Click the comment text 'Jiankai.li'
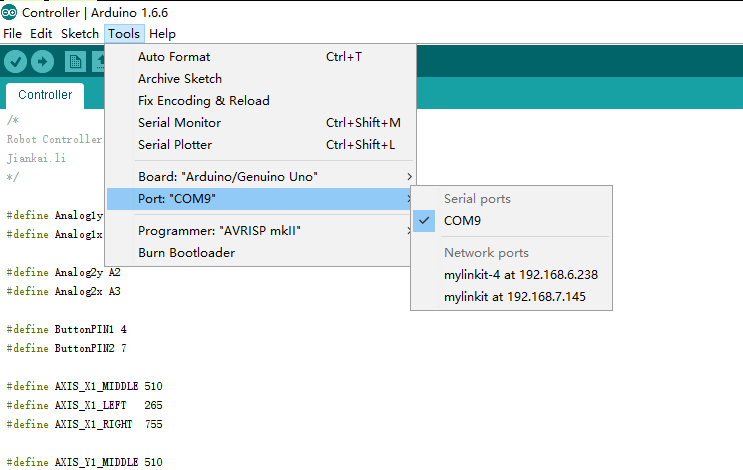 coord(36,158)
